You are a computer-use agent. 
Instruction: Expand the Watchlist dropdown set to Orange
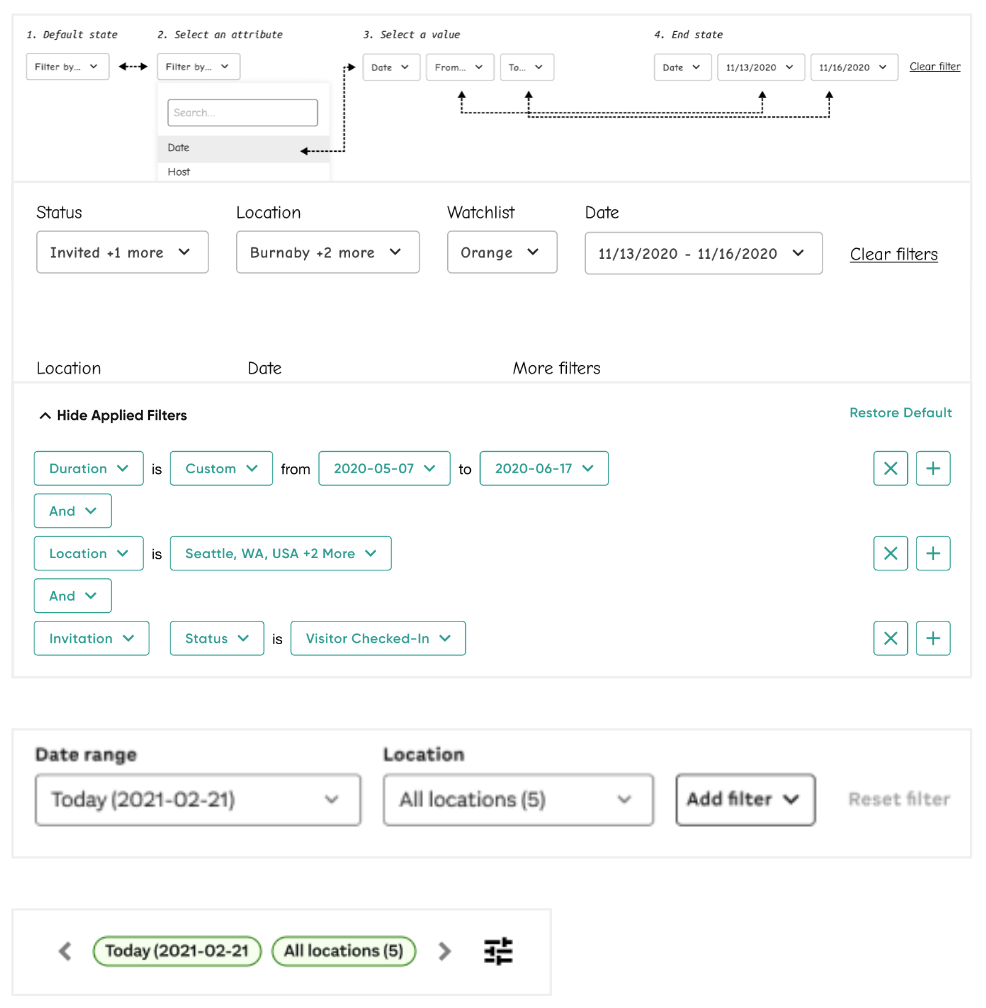click(501, 253)
